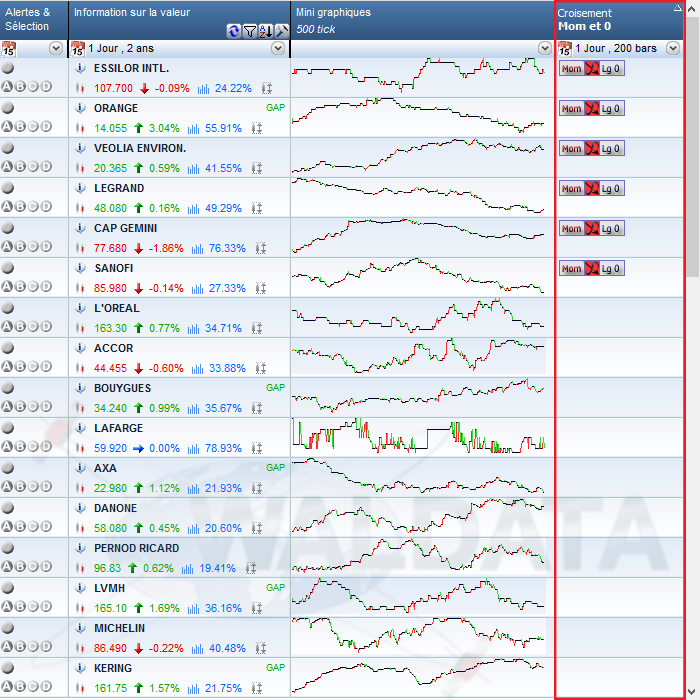
Task: Toggle the selection dot for SANOFI
Action: 8,267
